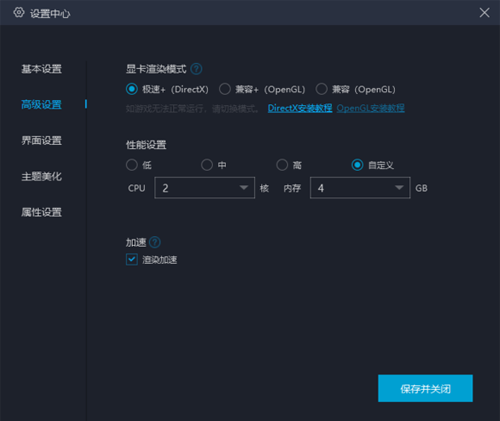Open help icon next to 显卡渲染模式

click(196, 69)
